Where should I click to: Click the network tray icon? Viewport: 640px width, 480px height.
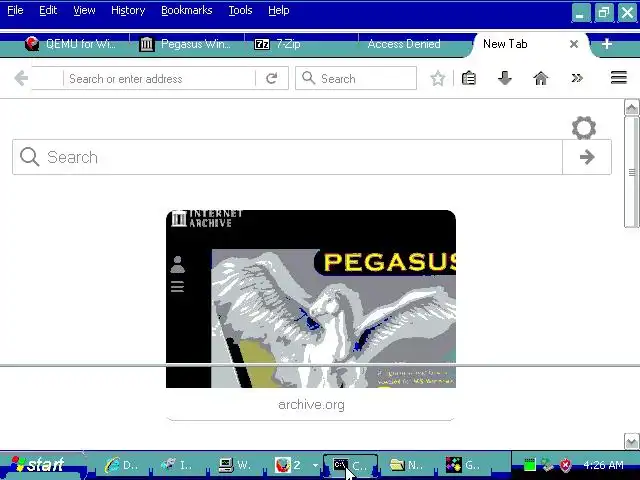tap(547, 464)
